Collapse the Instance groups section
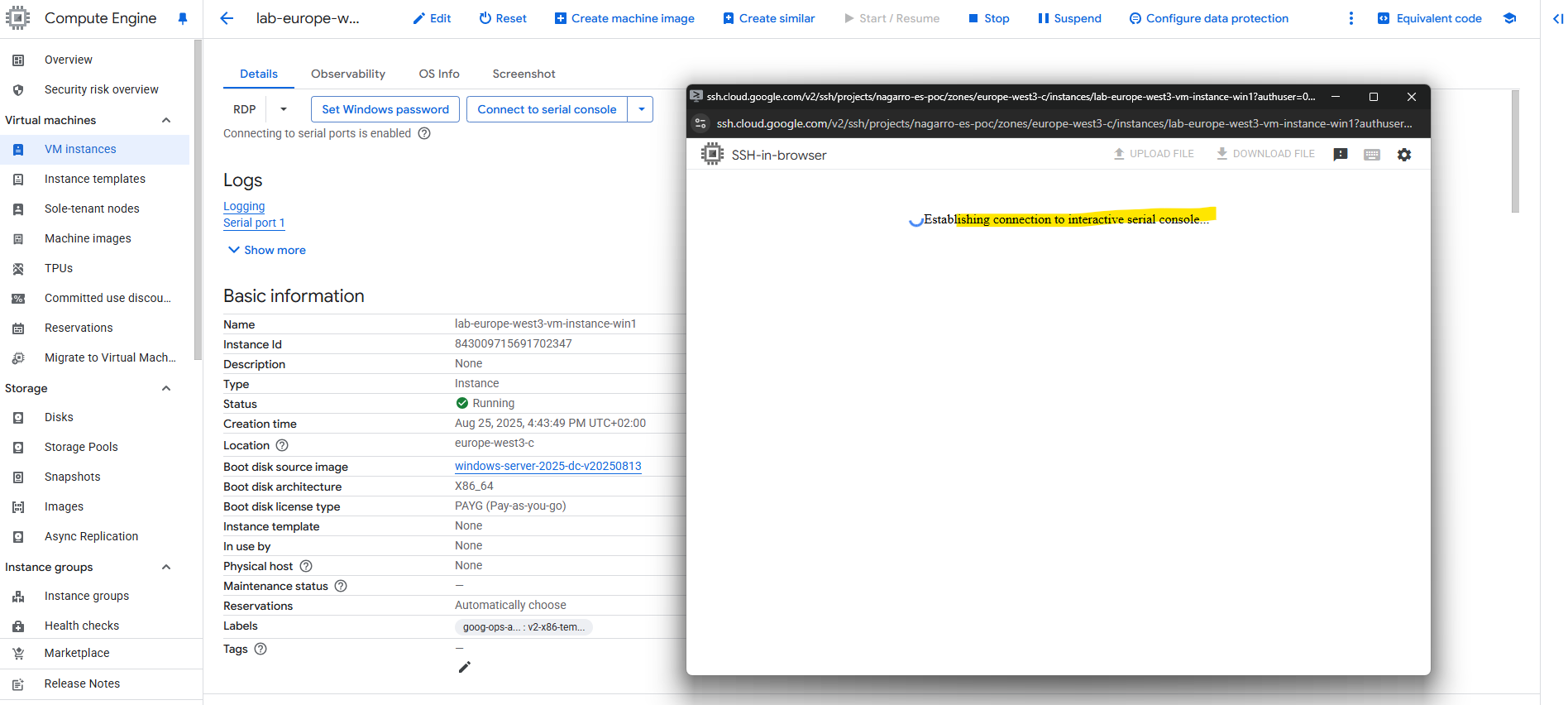1568x705 pixels. 166,567
